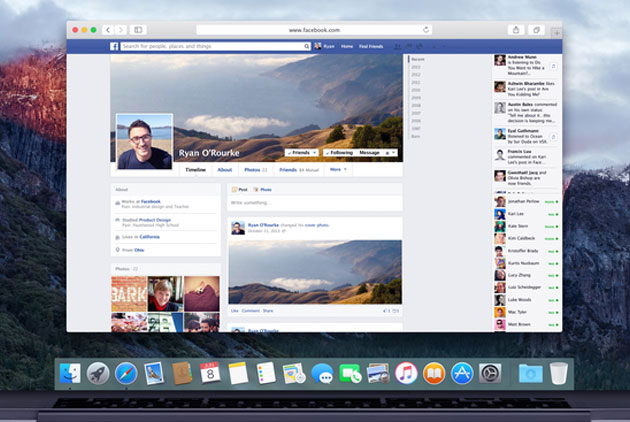
Task: Open the More dropdown tab on profile
Action: click(338, 170)
